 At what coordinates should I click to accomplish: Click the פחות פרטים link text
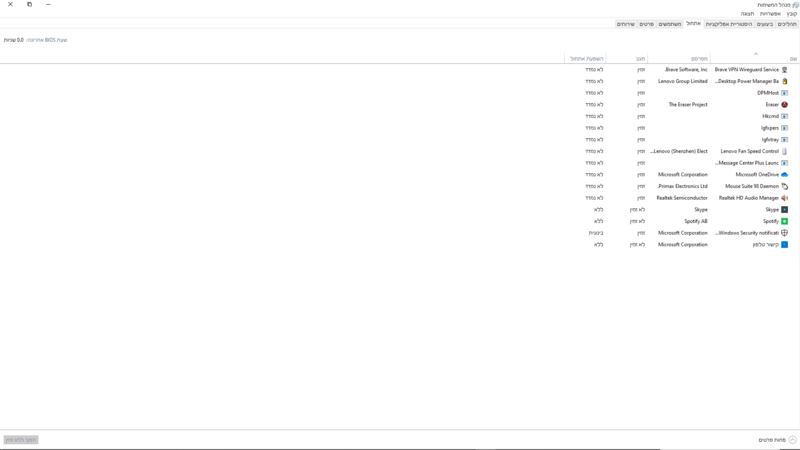coord(772,440)
